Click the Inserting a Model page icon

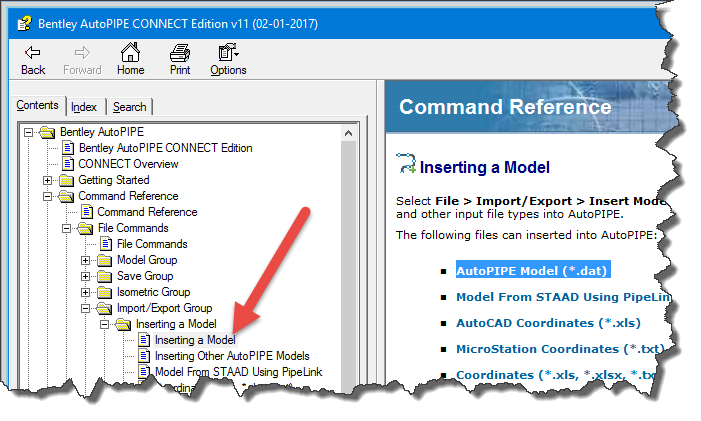pos(144,340)
